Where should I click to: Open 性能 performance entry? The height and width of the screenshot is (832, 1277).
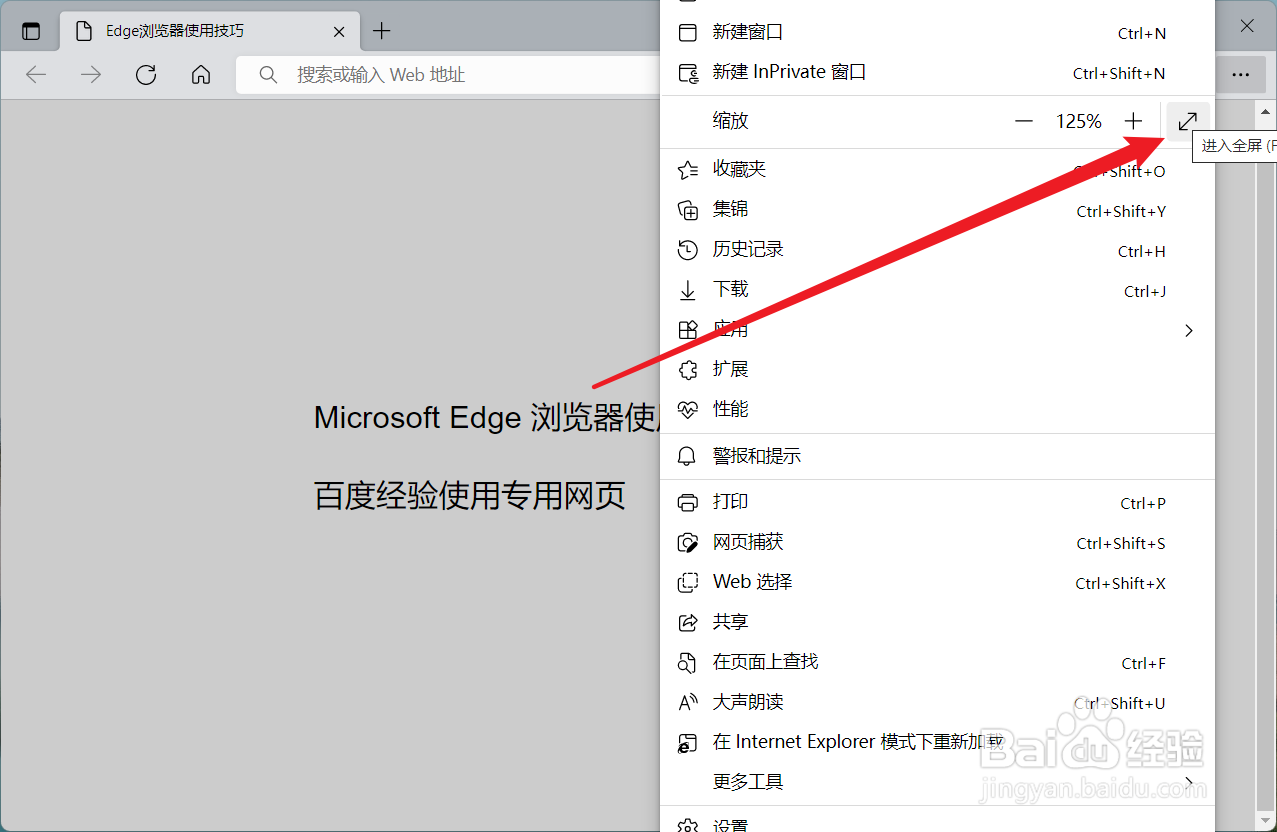click(938, 410)
